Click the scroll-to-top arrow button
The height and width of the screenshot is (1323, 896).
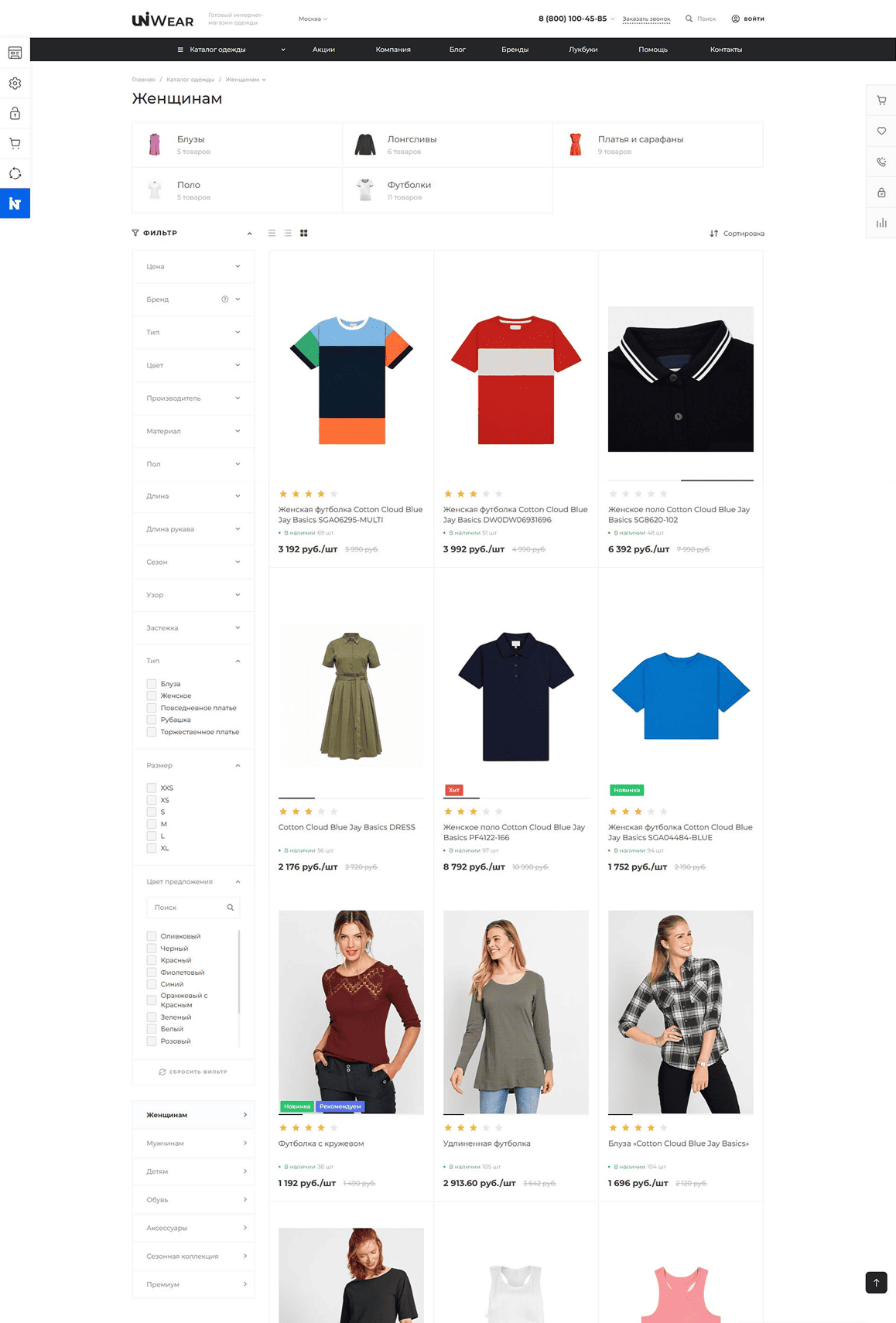point(876,1282)
